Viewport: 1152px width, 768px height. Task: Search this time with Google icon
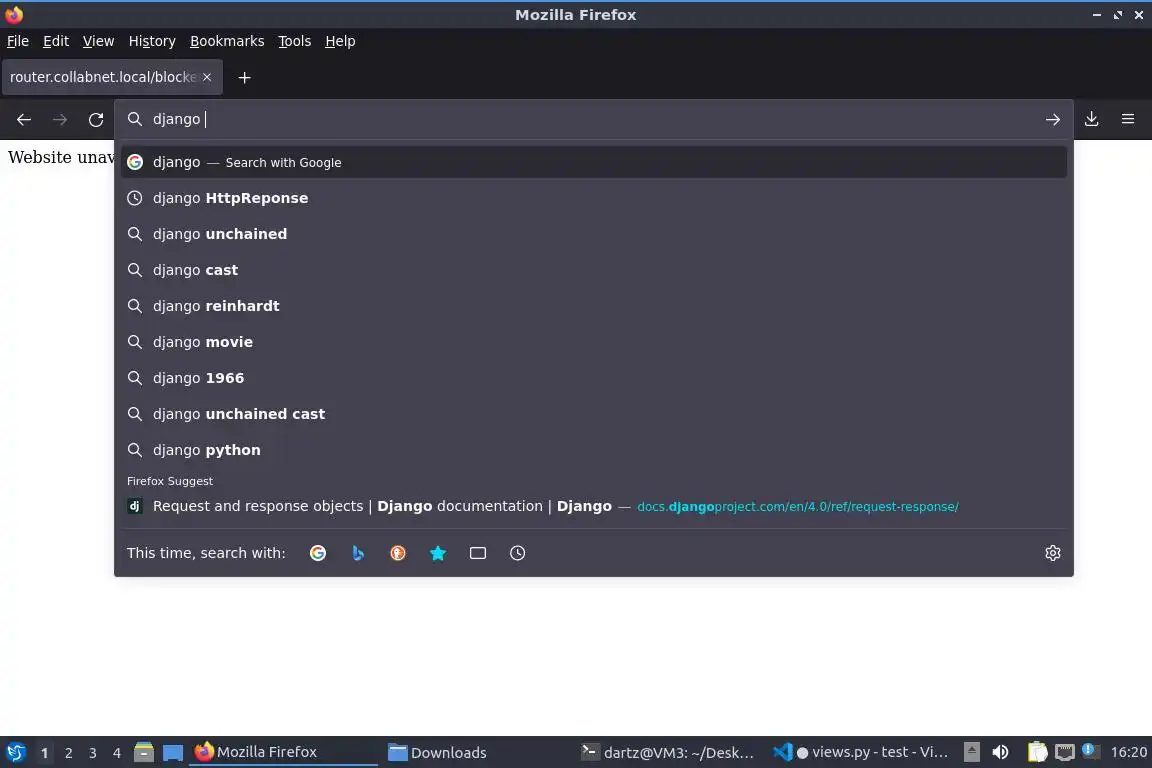click(318, 553)
